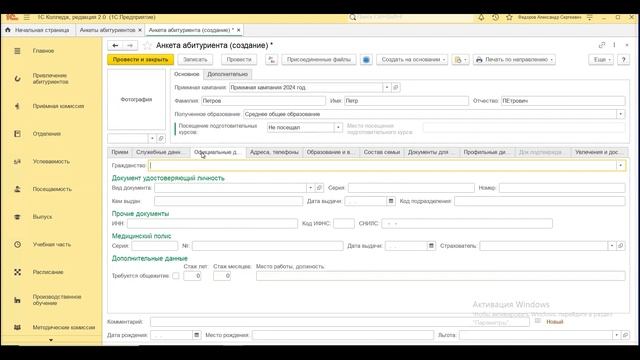This screenshot has width=640, height=360.
Task: Open the Печать по направлению dropdown
Action: [x=514, y=60]
